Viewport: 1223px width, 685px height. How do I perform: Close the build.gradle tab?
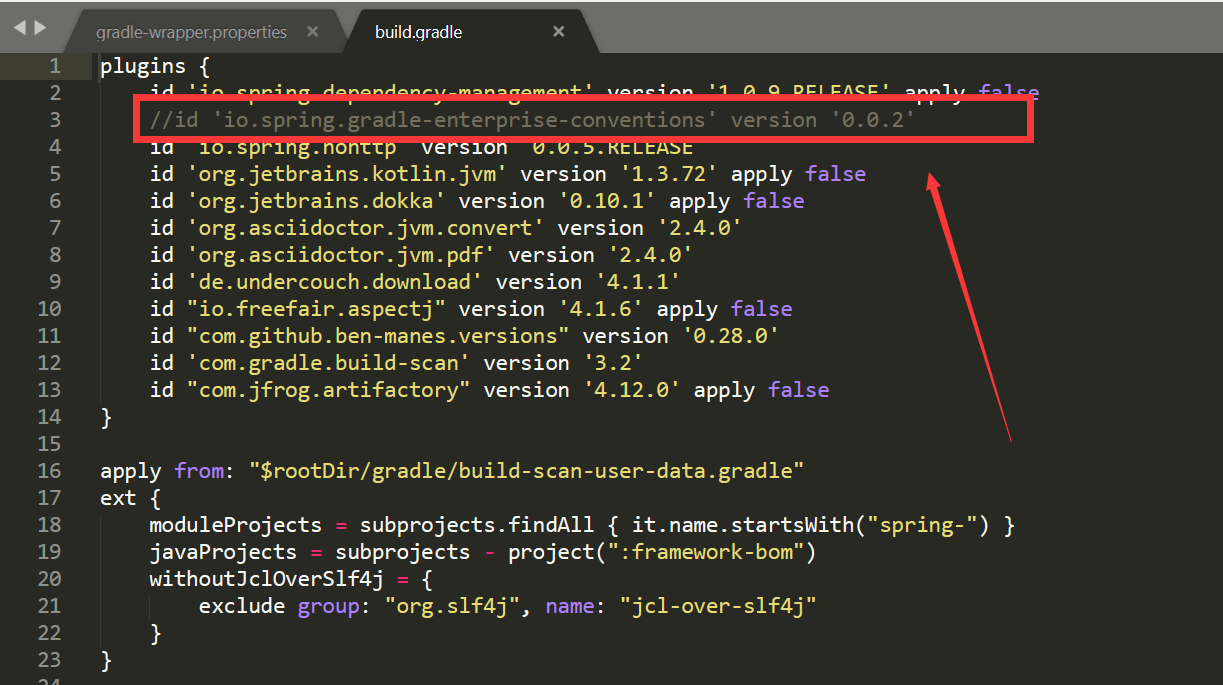pyautogui.click(x=559, y=32)
